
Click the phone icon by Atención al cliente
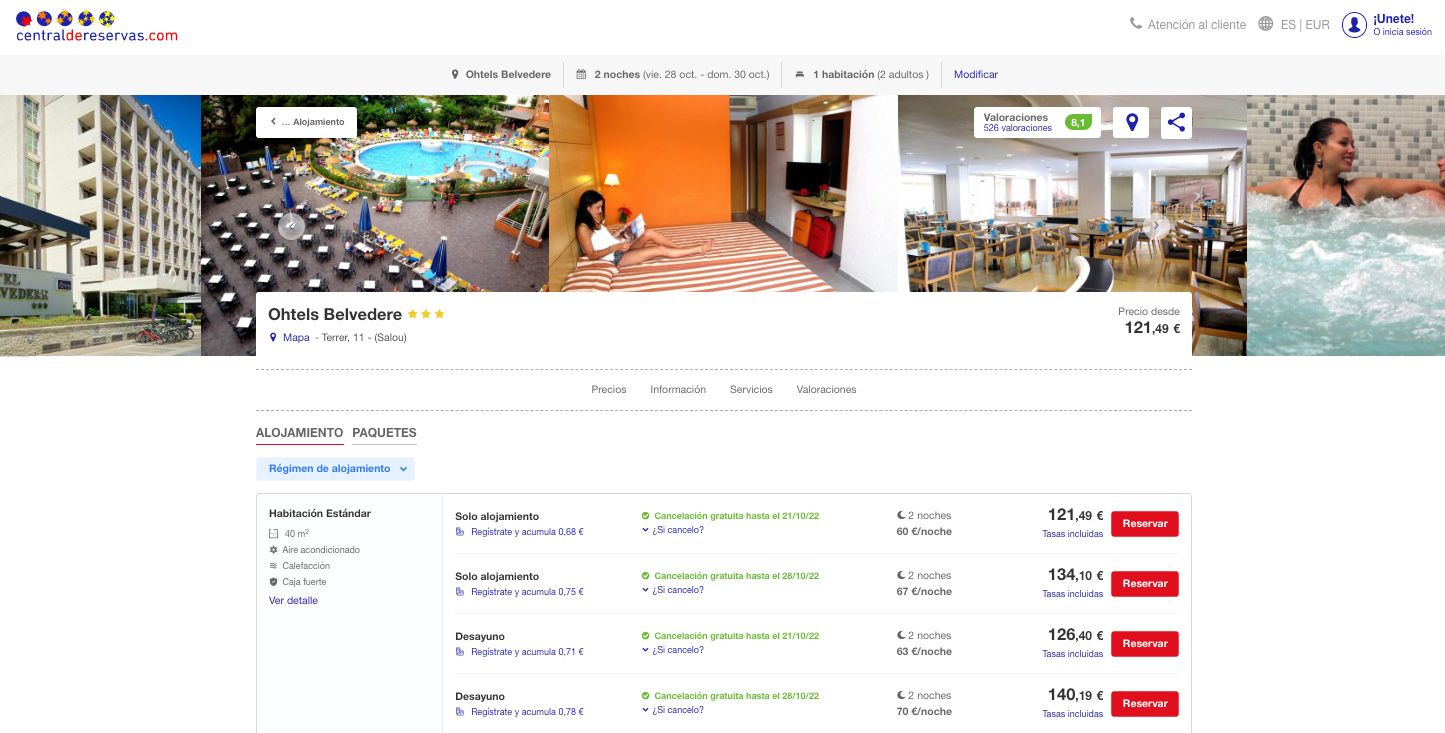pyautogui.click(x=1136, y=24)
